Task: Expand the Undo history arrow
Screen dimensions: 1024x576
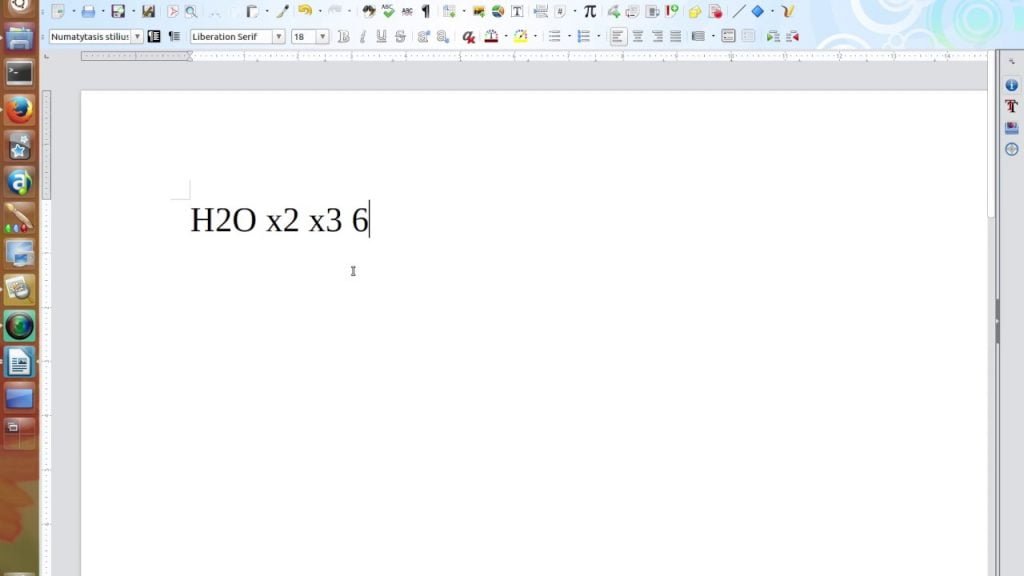Action: pos(319,11)
